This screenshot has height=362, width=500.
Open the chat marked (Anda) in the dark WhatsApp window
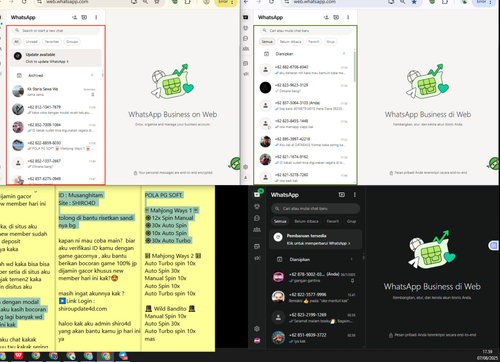(x=315, y=277)
